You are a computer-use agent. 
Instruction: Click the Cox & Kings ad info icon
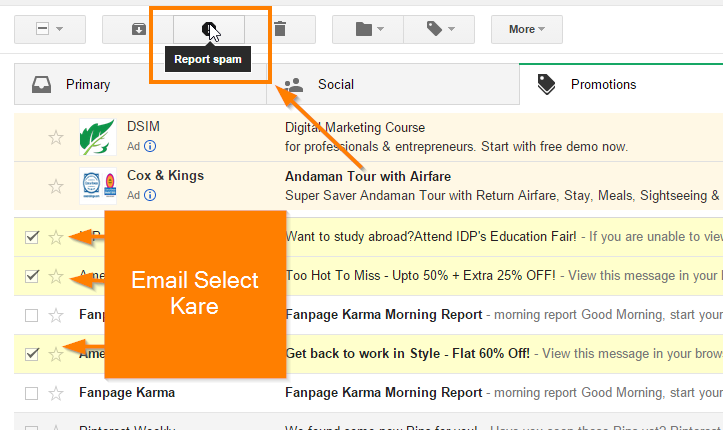pos(150,195)
